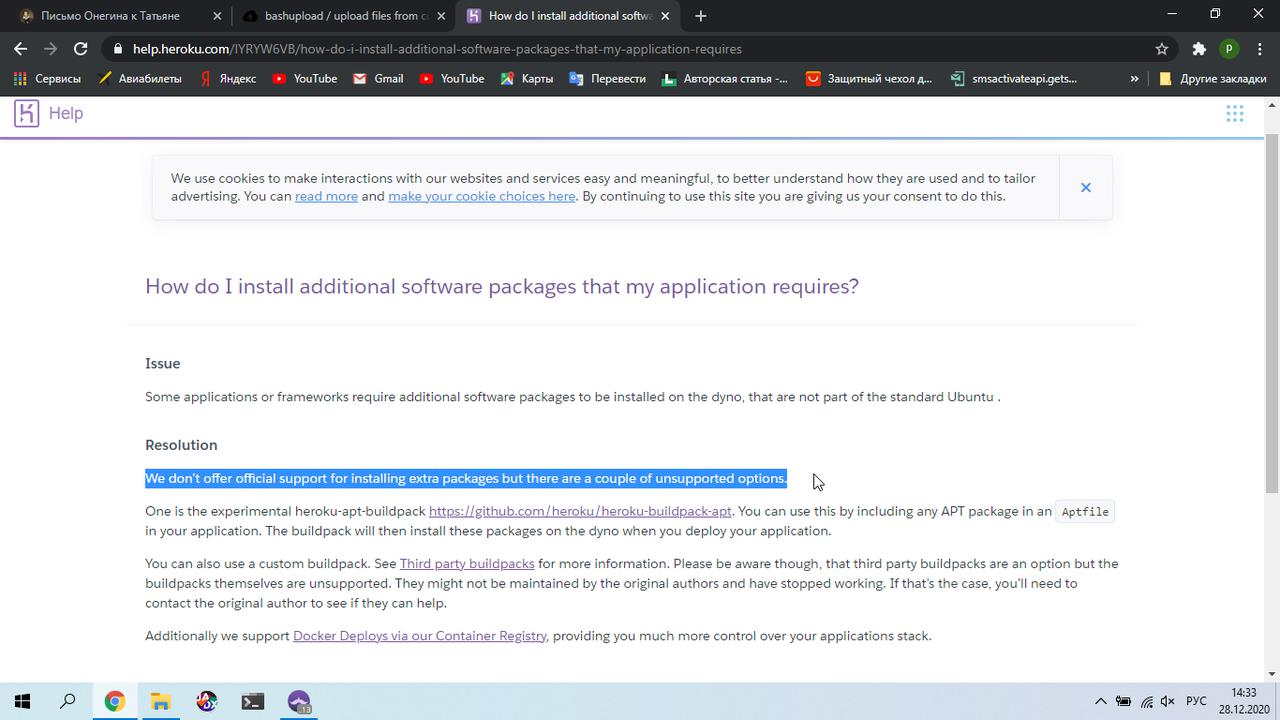The height and width of the screenshot is (720, 1280).
Task: Open the Chrome profile avatar
Action: pos(1229,48)
